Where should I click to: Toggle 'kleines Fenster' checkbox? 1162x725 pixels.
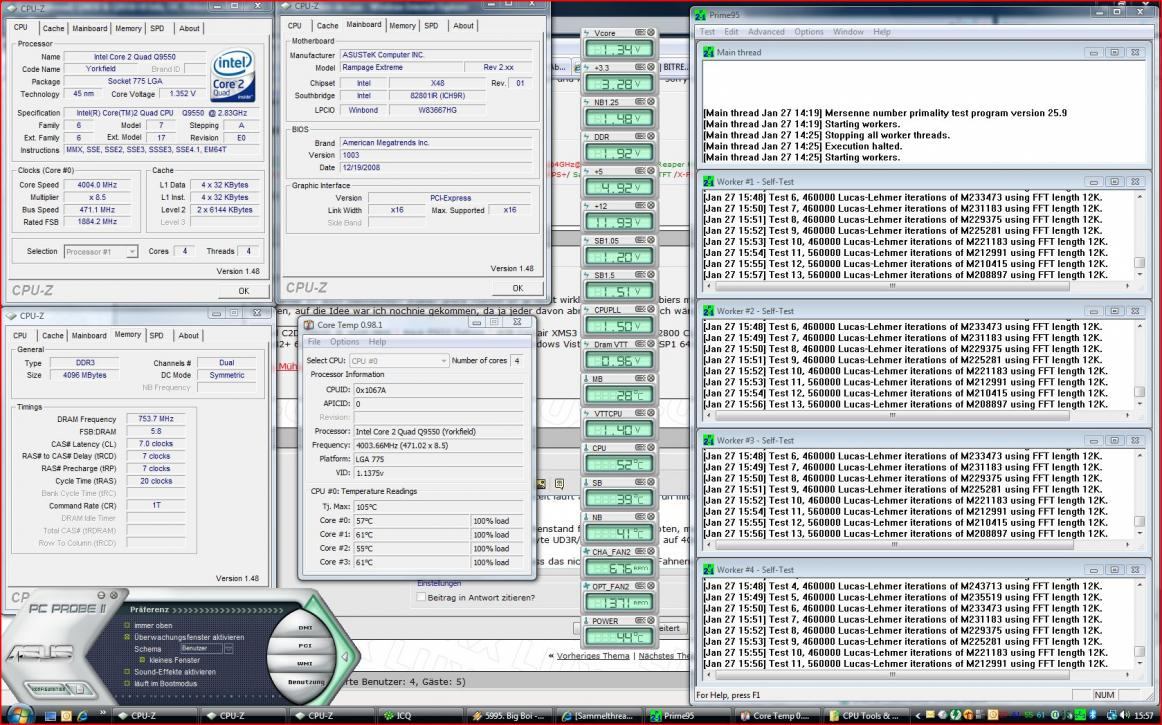coord(142,660)
